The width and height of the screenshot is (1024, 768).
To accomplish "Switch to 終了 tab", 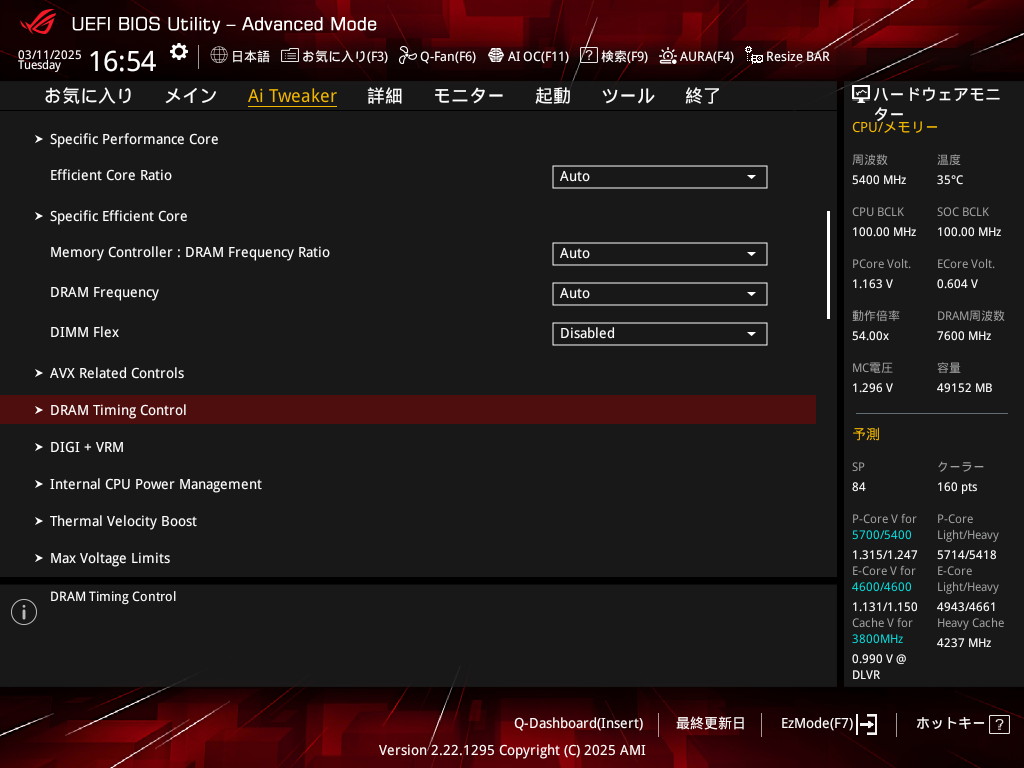I will click(x=703, y=95).
